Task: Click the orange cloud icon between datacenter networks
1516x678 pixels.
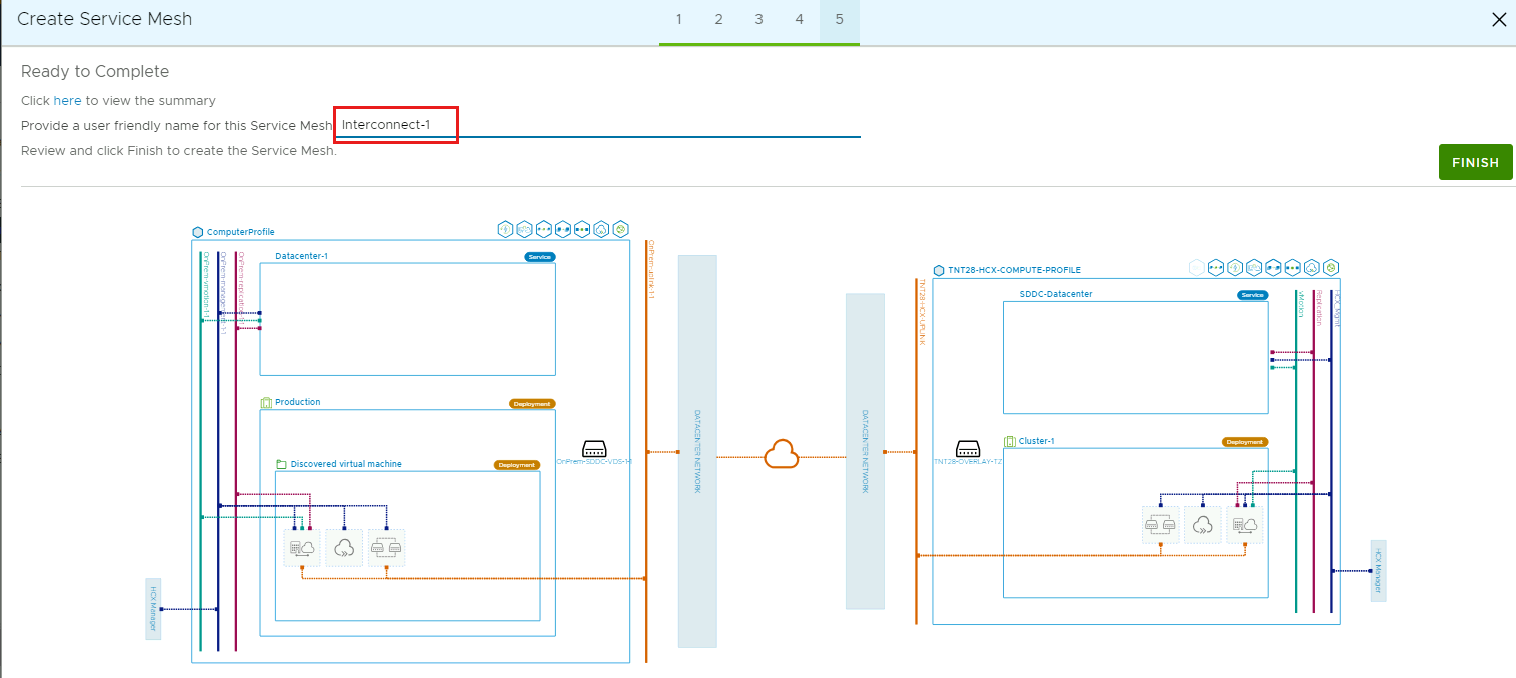Action: 782,455
